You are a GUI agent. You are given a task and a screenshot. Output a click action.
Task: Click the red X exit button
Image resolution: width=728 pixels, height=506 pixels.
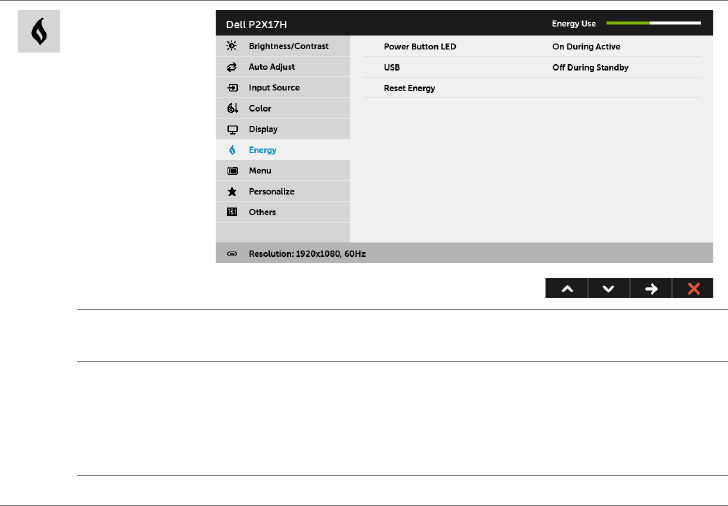click(693, 288)
